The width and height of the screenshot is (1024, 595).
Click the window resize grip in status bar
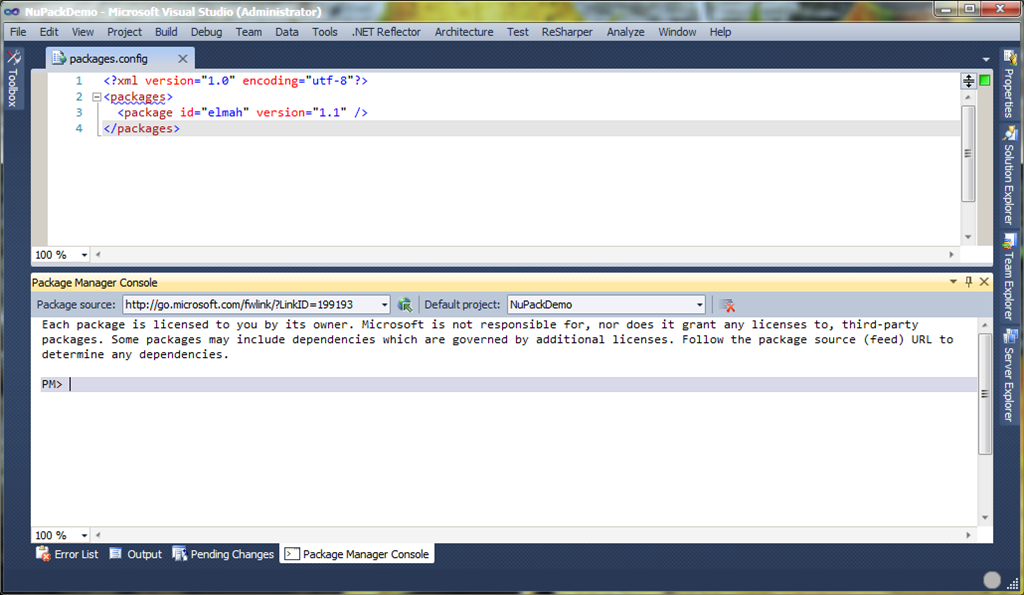pos(1012,583)
